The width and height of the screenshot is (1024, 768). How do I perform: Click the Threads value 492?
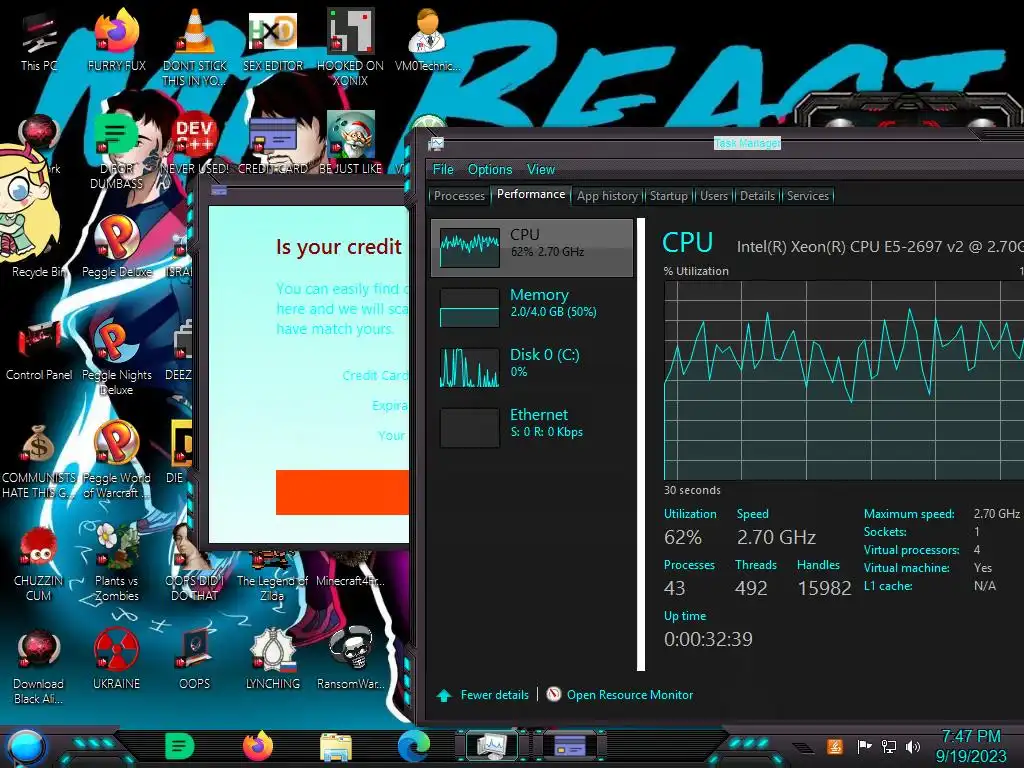(x=751, y=588)
